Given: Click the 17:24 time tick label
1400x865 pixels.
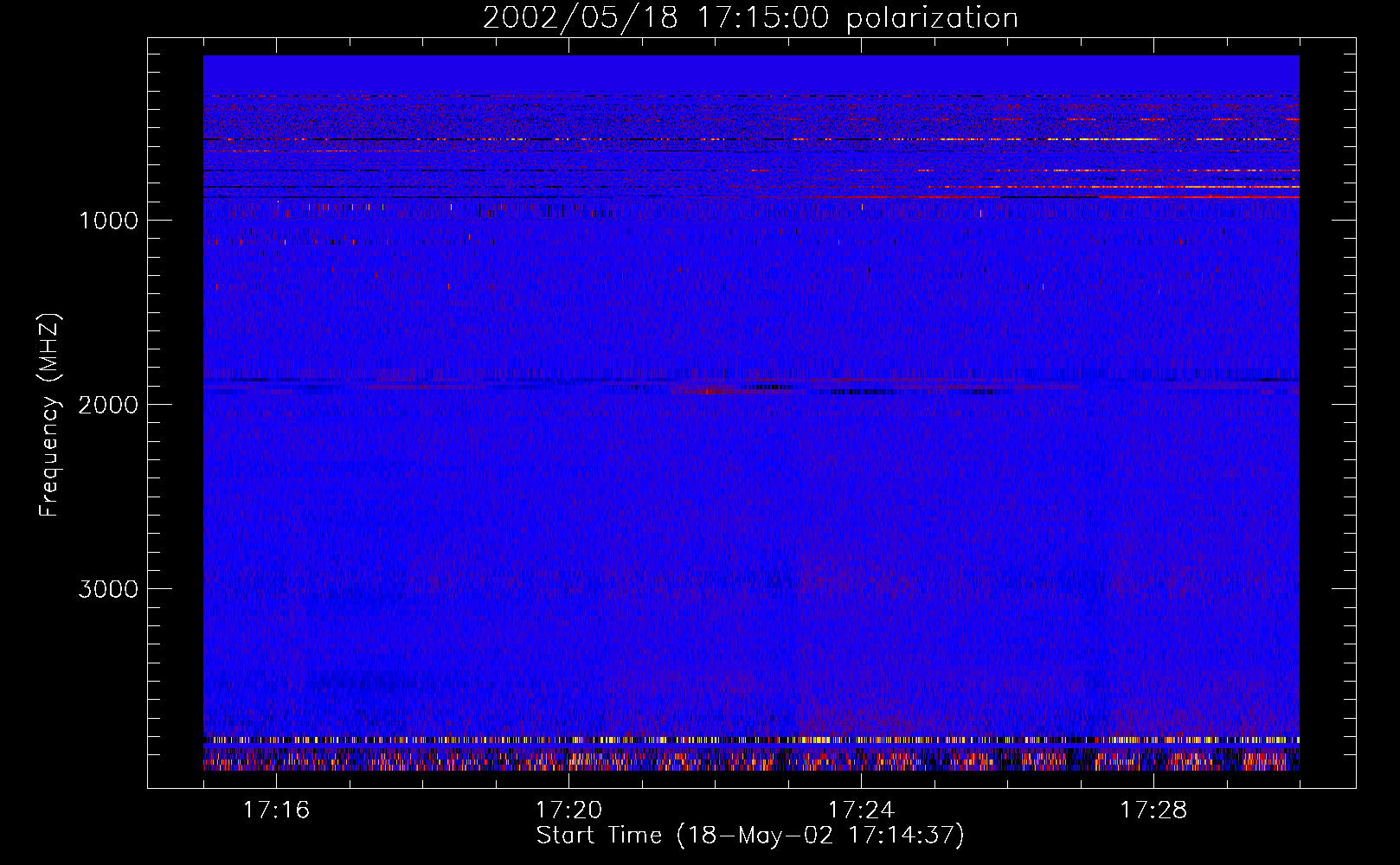Looking at the screenshot, I should (861, 810).
